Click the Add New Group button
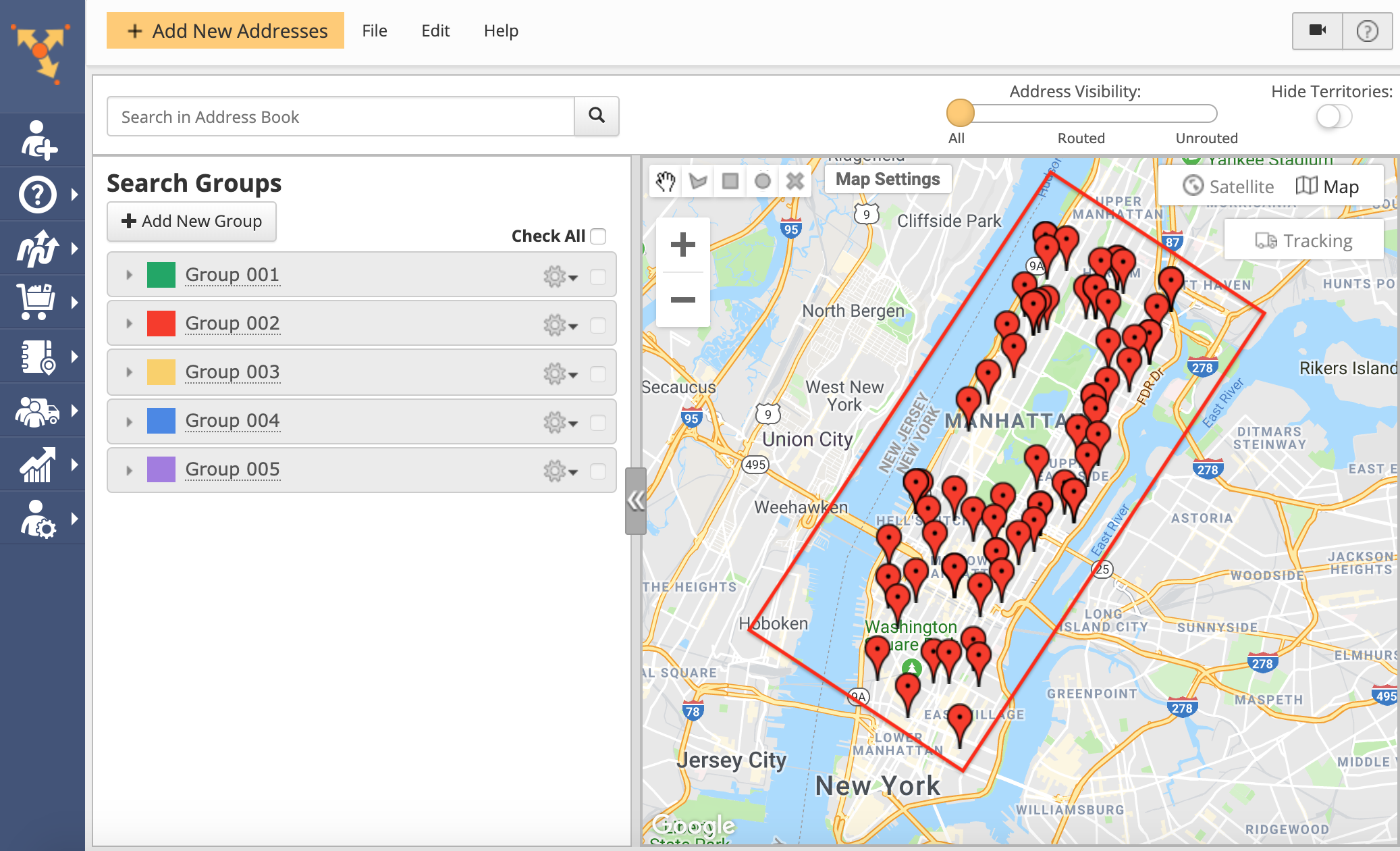 pyautogui.click(x=192, y=222)
